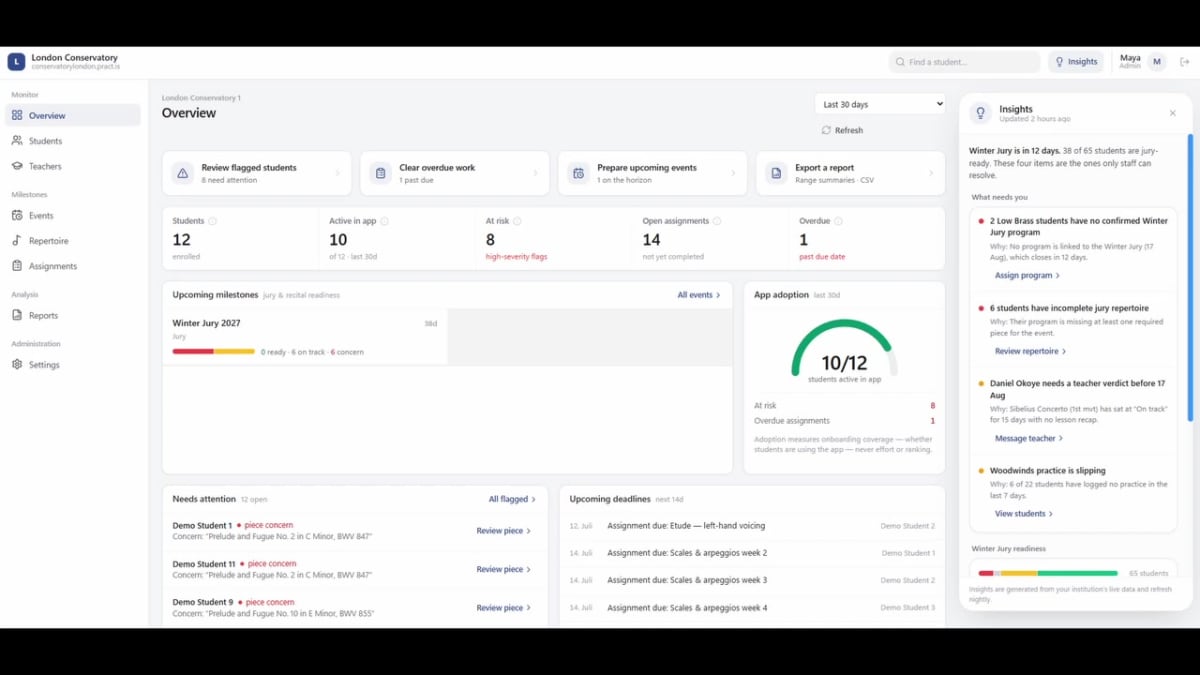The height and width of the screenshot is (675, 1200).
Task: Open the All flagged link
Action: (x=512, y=499)
